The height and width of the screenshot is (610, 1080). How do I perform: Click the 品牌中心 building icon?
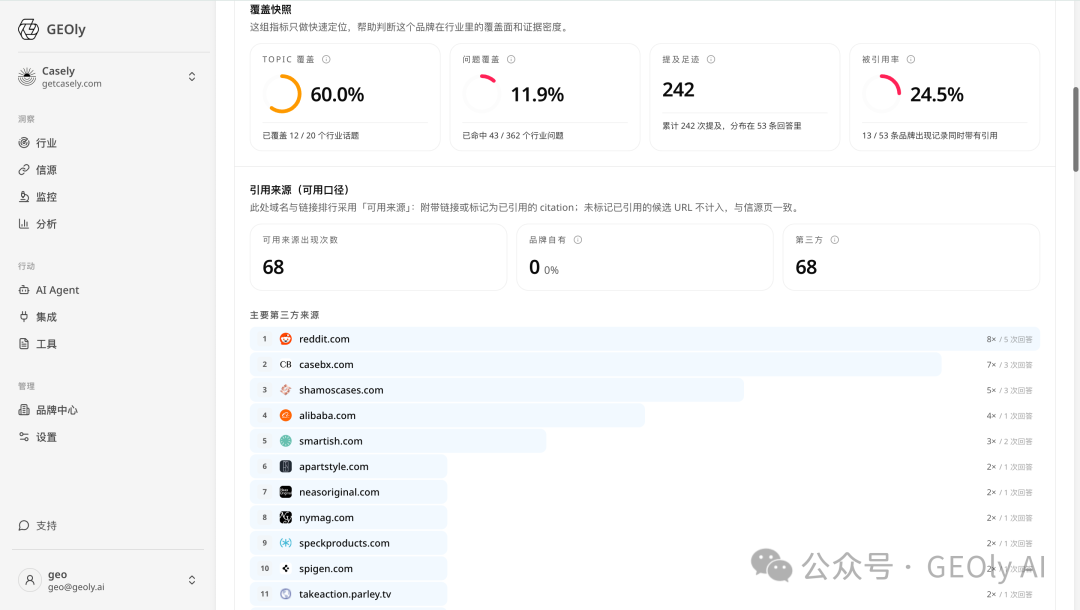(24, 410)
